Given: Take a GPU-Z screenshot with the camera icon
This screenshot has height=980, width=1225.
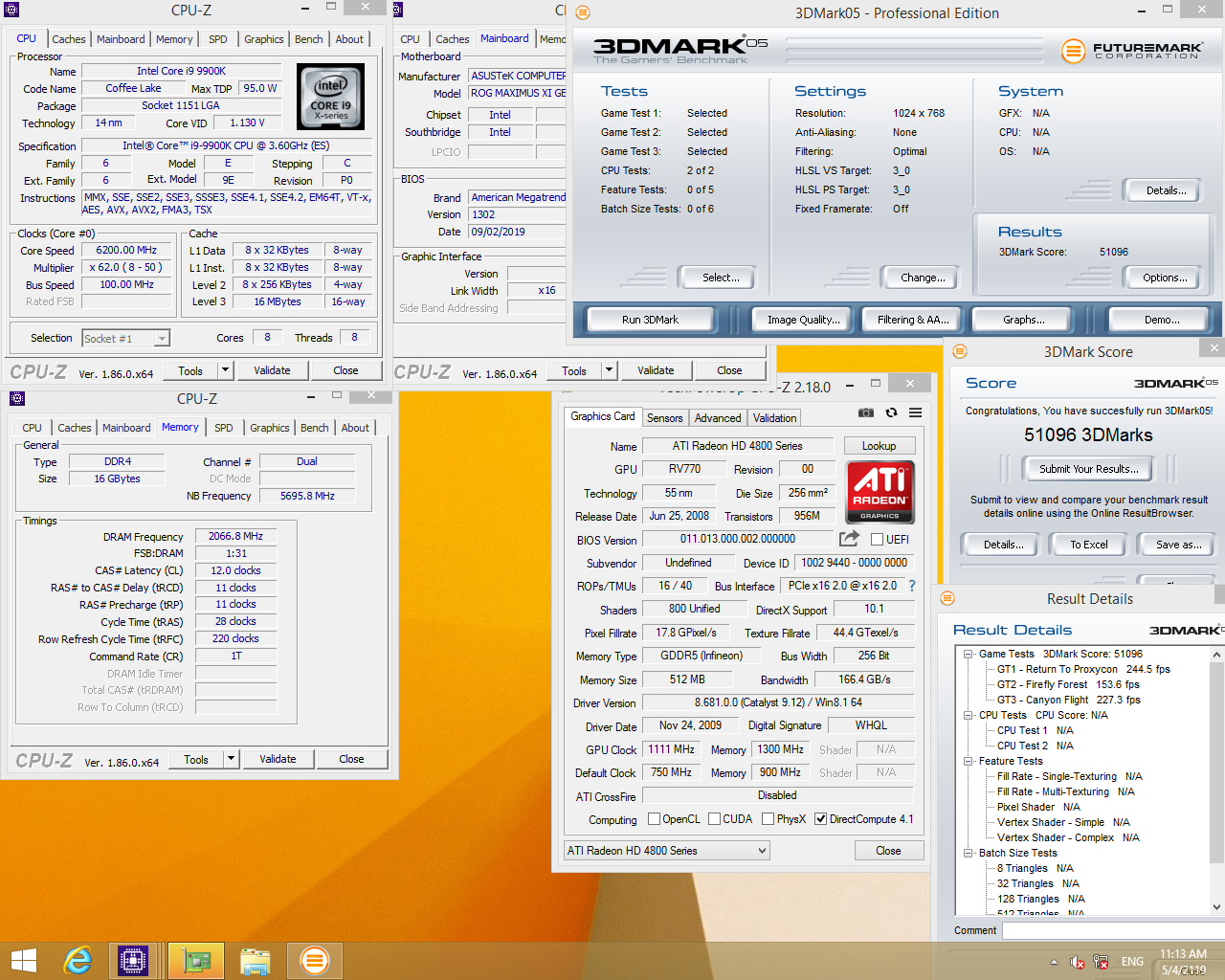Looking at the screenshot, I should (x=865, y=412).
